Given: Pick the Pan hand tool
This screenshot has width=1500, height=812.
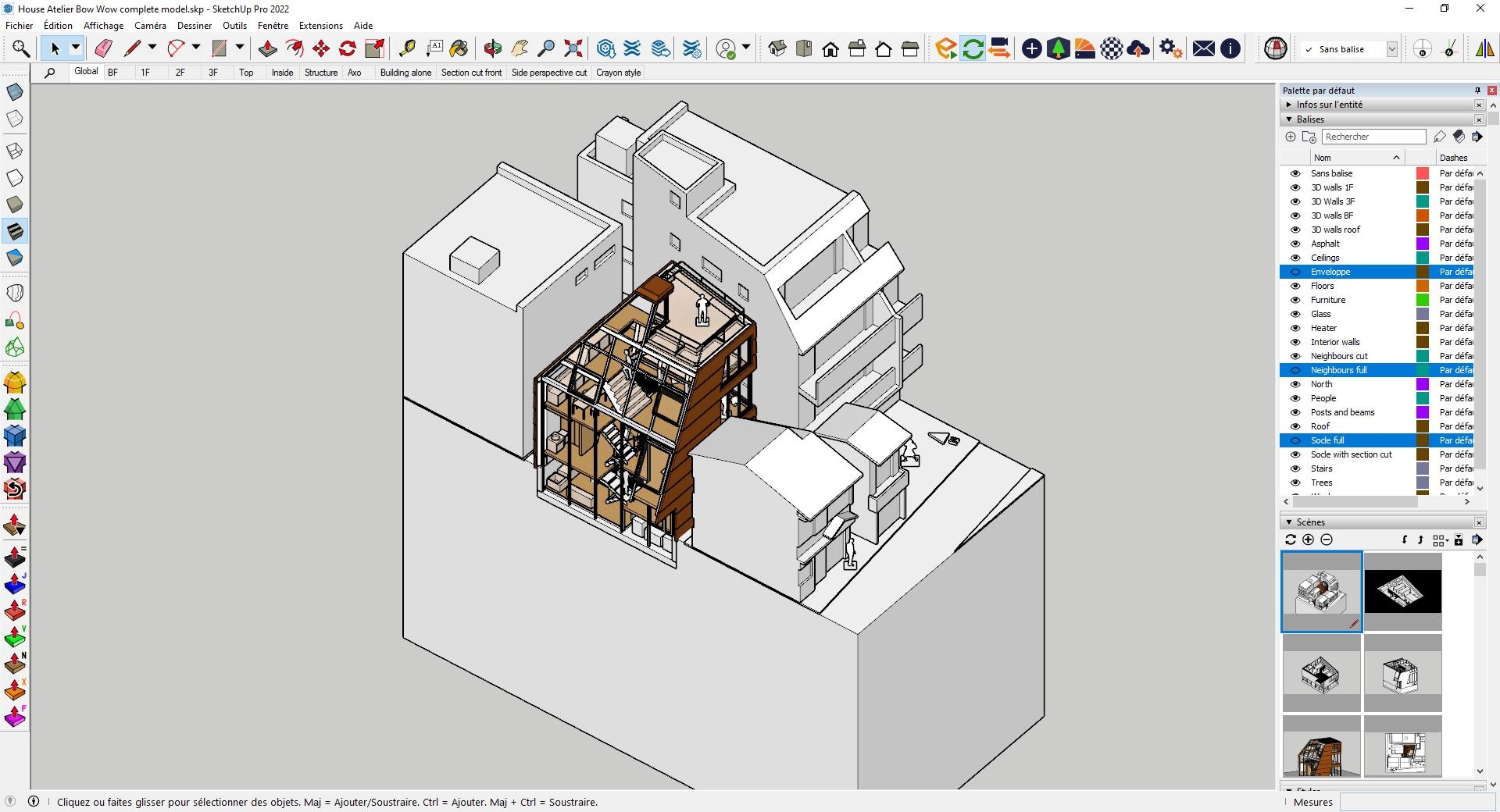Looking at the screenshot, I should (520, 48).
